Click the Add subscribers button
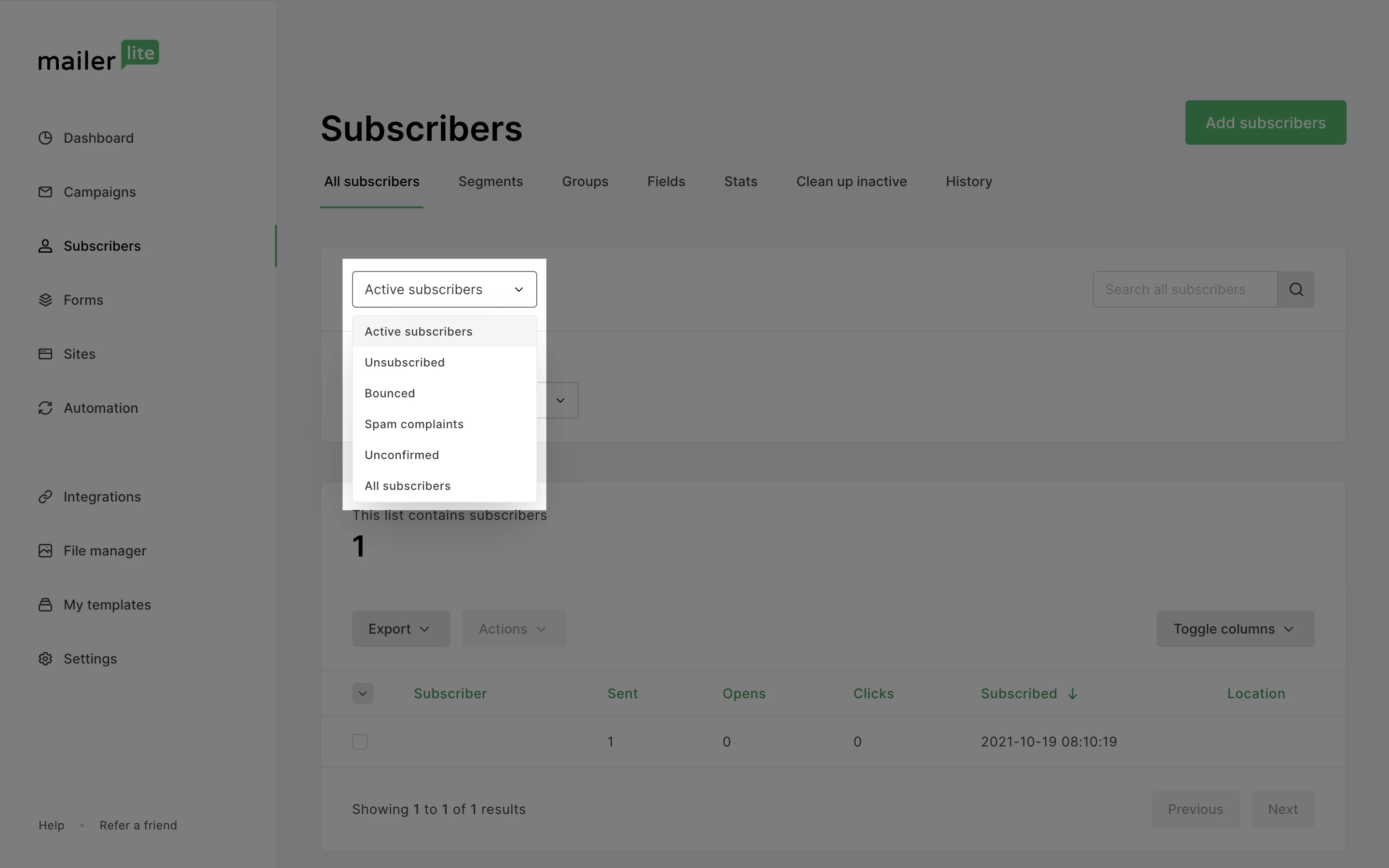 (x=1265, y=123)
